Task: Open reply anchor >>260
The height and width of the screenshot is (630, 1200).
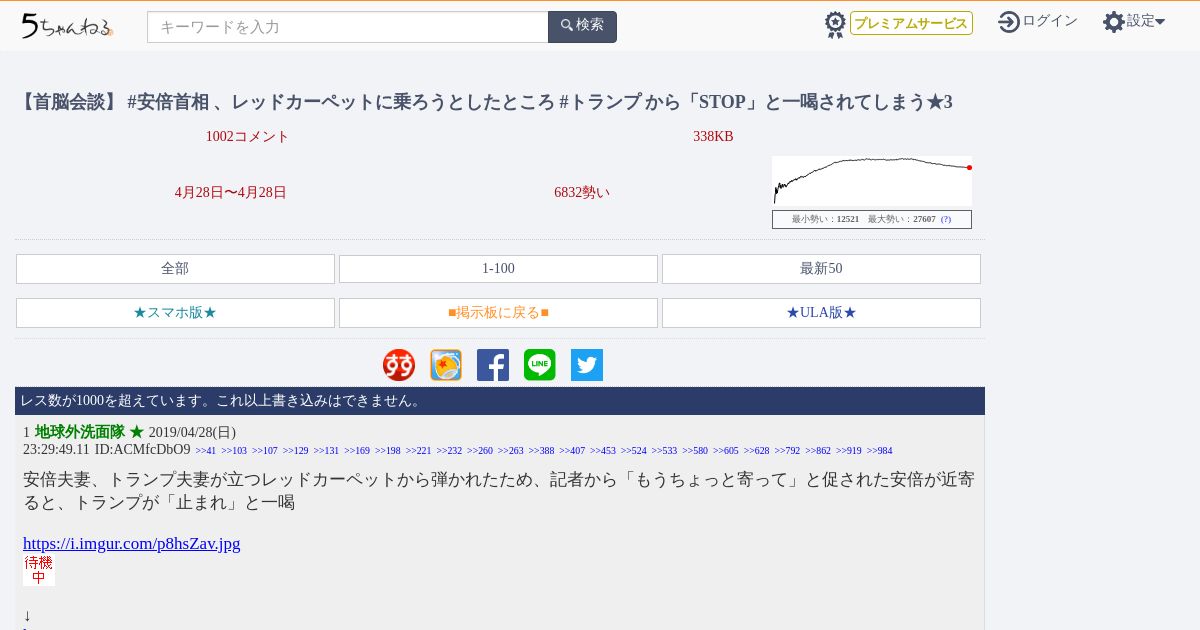Action: (480, 451)
